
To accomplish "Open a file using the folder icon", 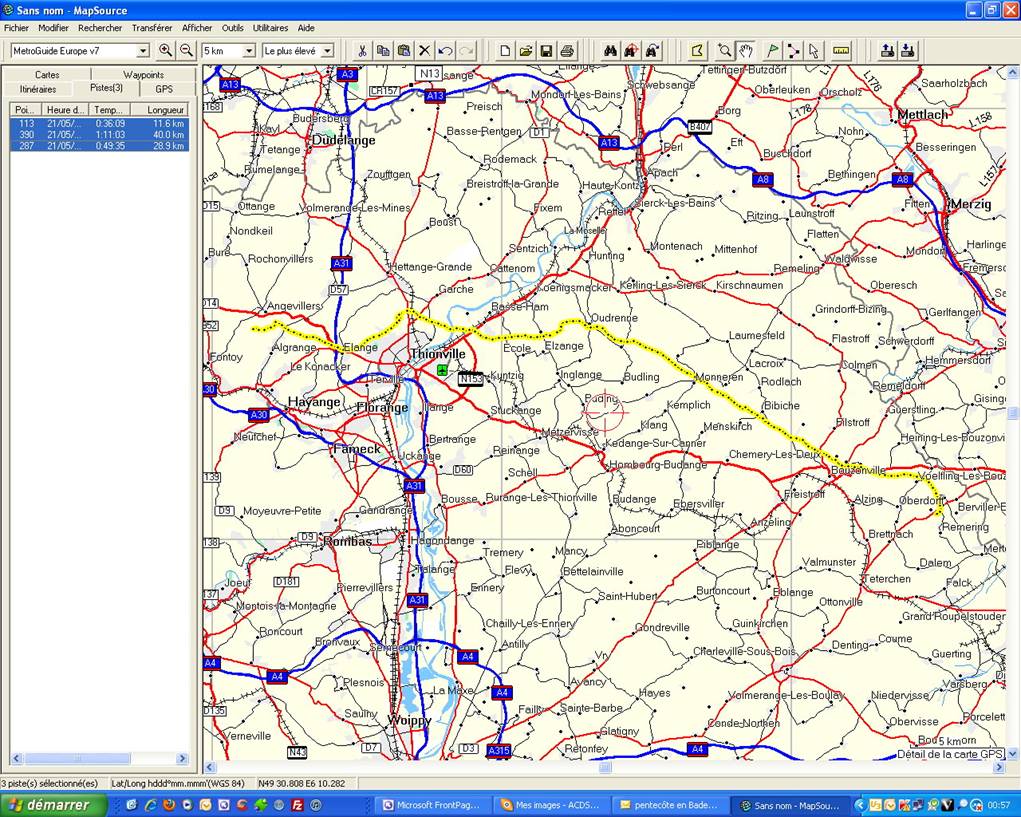I will pos(525,50).
